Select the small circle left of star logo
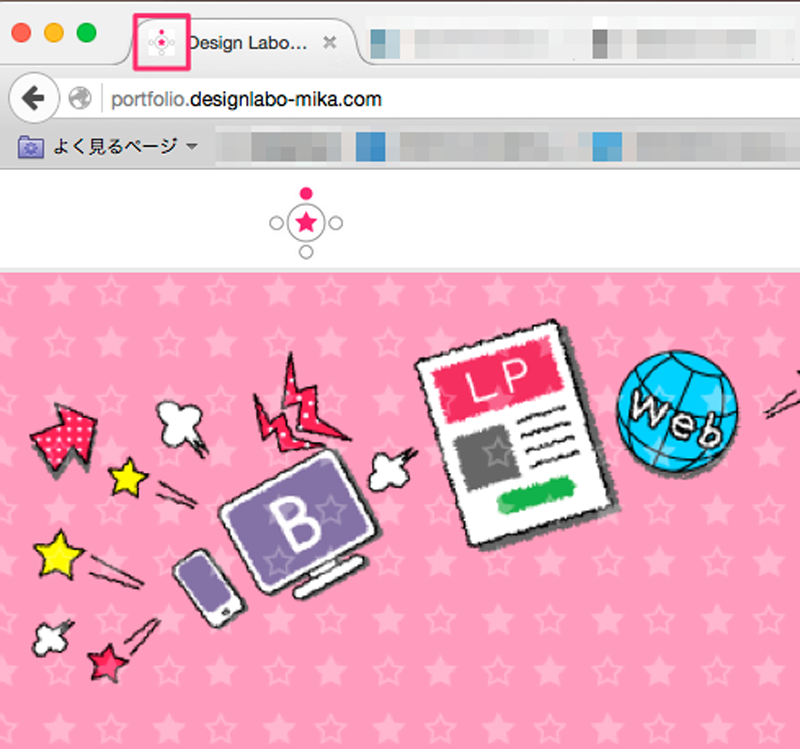The width and height of the screenshot is (800, 749). (x=276, y=223)
